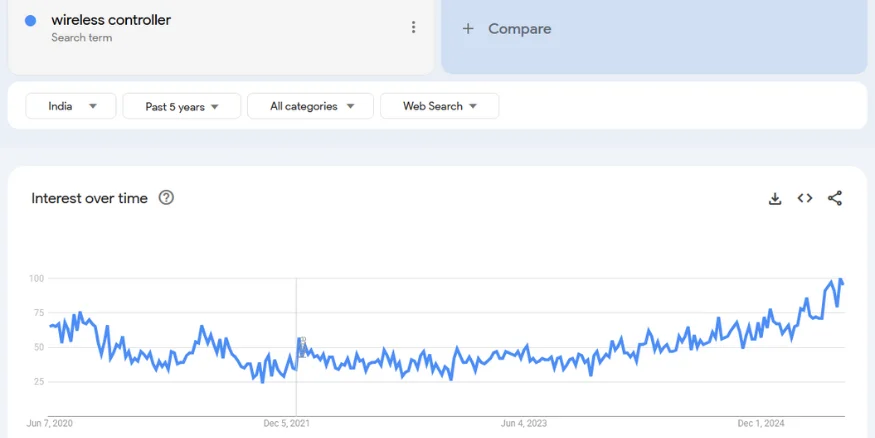This screenshot has width=875, height=438.
Task: Click the trend line peak at far right
Action: coord(841,280)
